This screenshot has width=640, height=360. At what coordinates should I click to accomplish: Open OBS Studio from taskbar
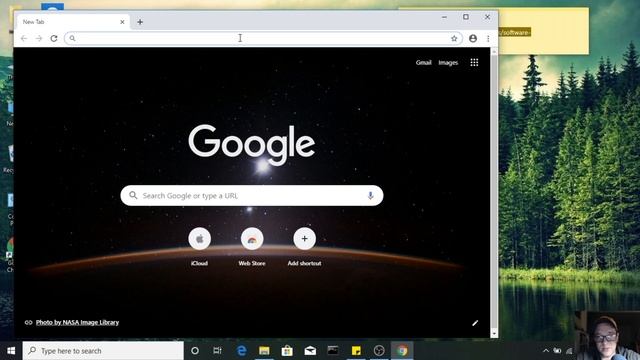(x=379, y=351)
